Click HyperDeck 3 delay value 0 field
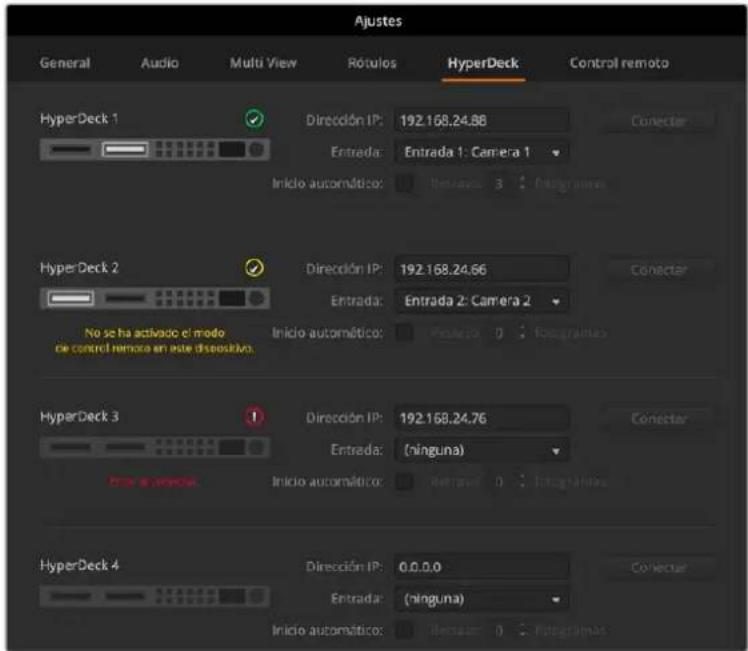Viewport: 748px width, 651px height. click(x=499, y=482)
